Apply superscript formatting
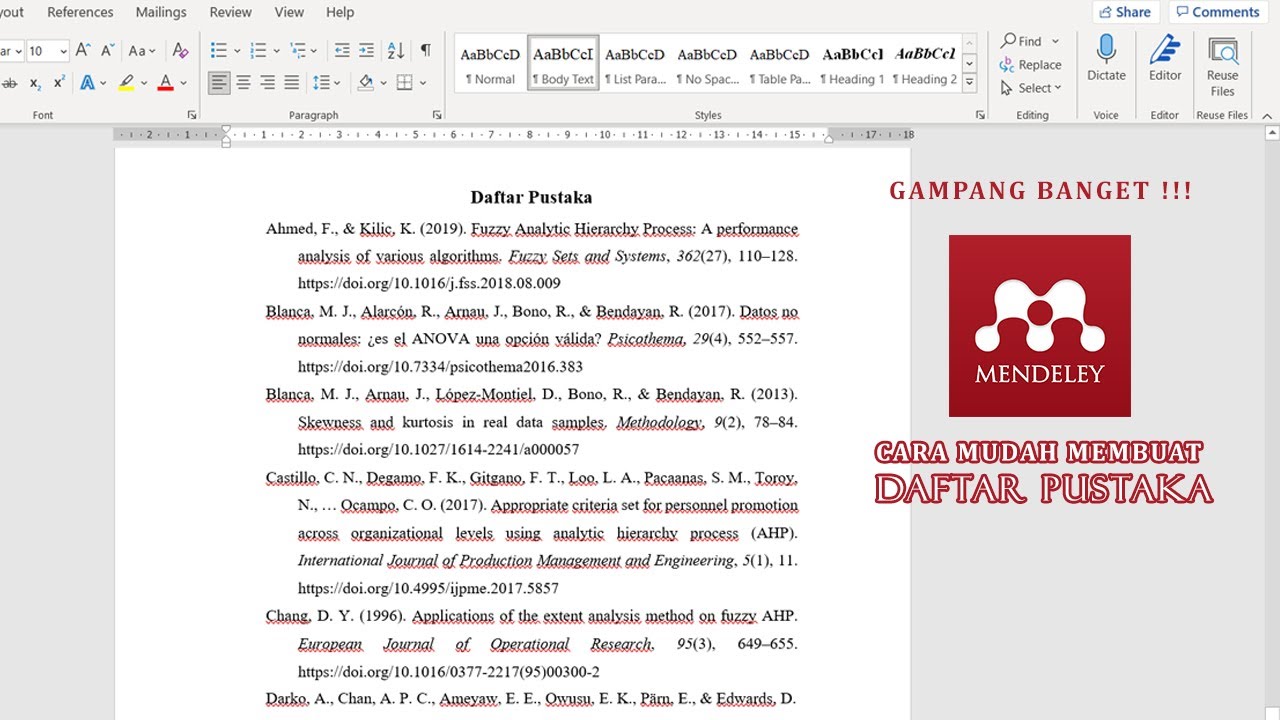This screenshot has height=720, width=1280. pos(59,83)
